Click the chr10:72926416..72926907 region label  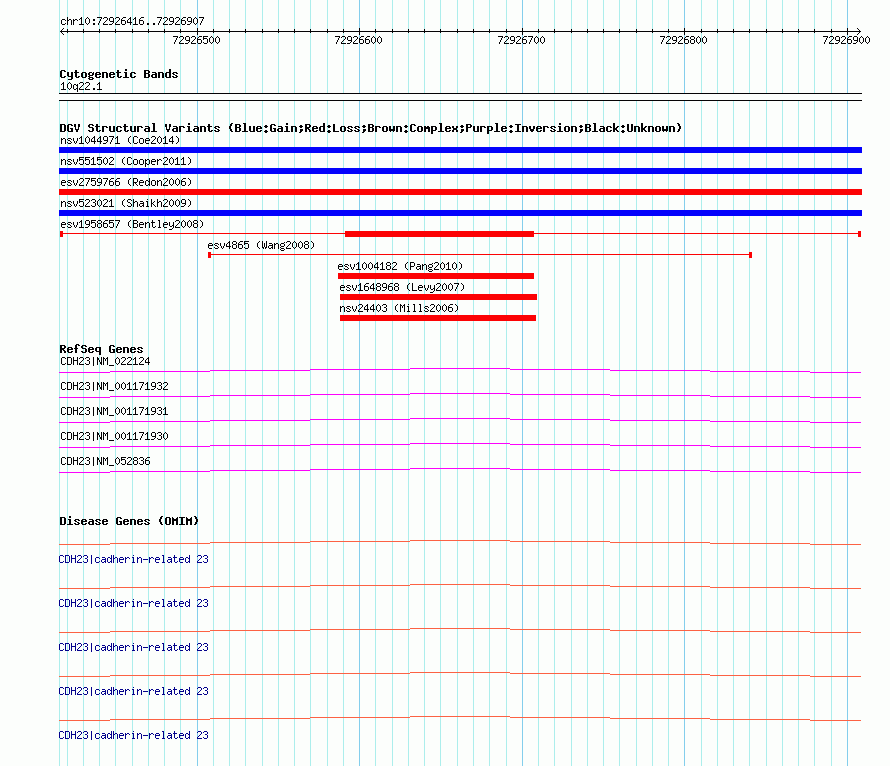point(132,21)
